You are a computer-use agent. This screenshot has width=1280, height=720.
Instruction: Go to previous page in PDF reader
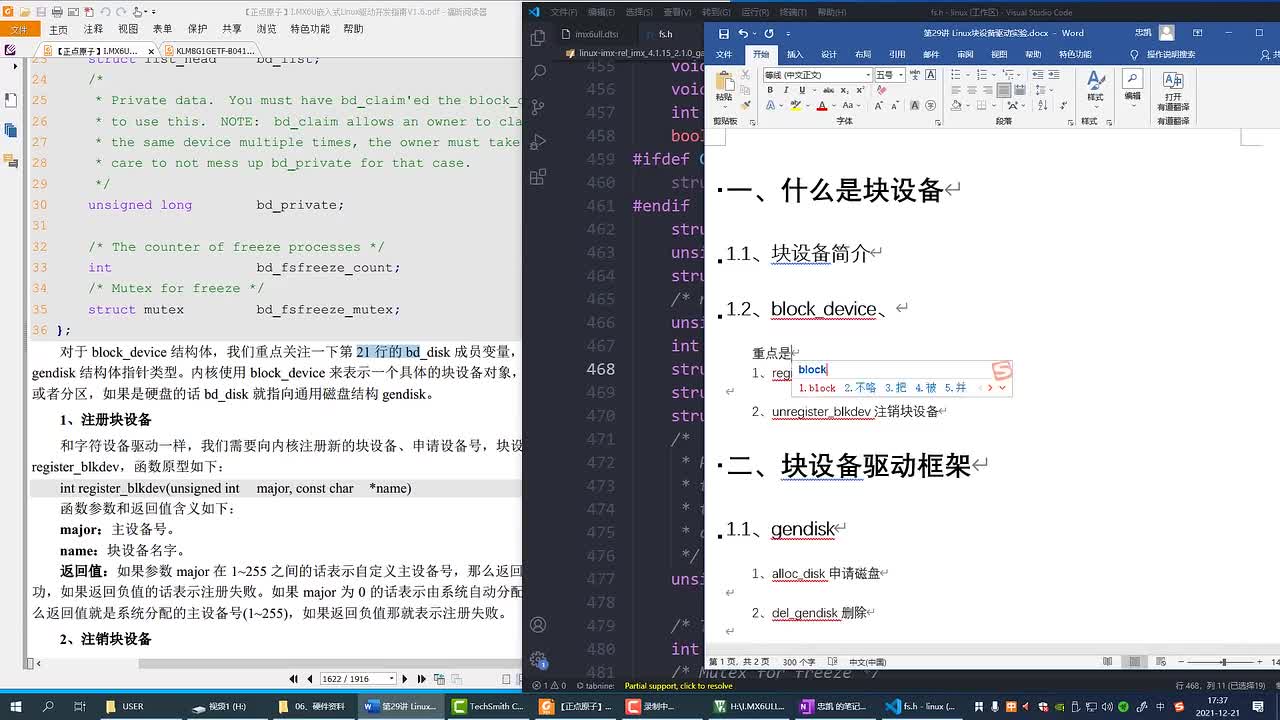310,679
